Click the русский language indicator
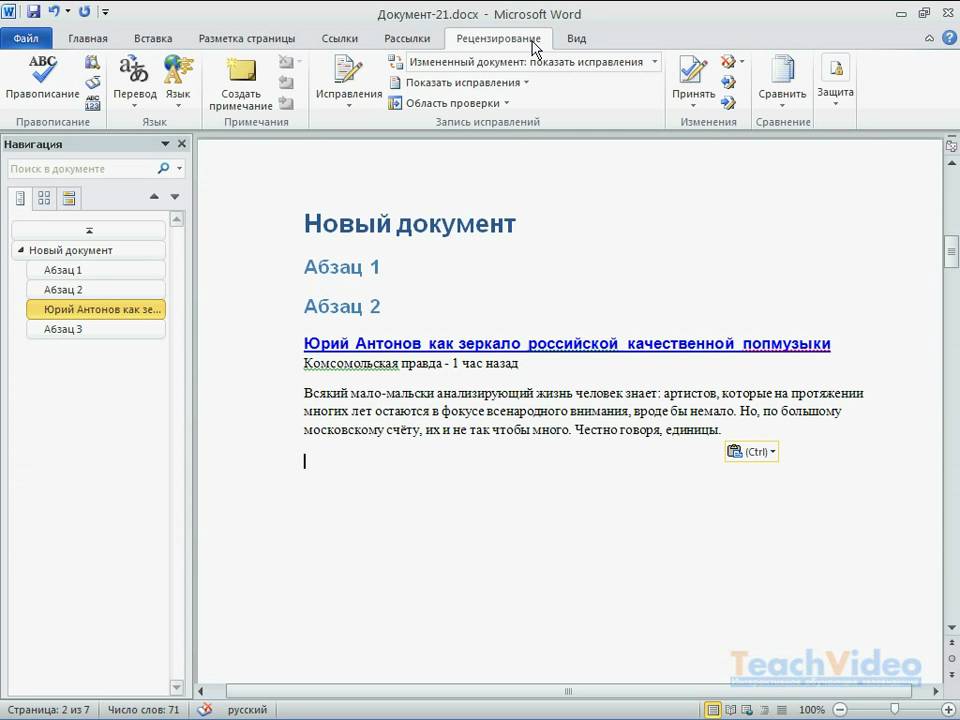 coord(247,710)
